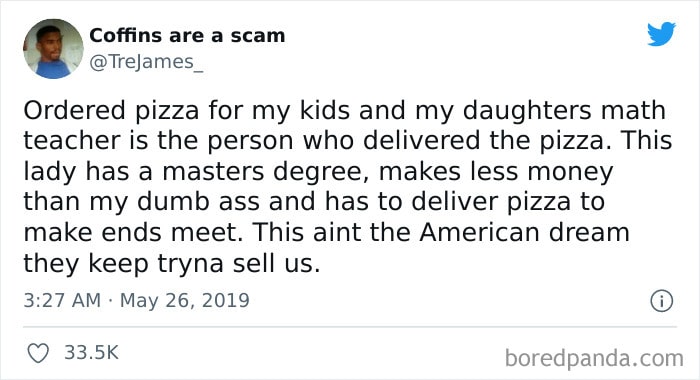View the 33.5K likes count

pyautogui.click(x=92, y=353)
